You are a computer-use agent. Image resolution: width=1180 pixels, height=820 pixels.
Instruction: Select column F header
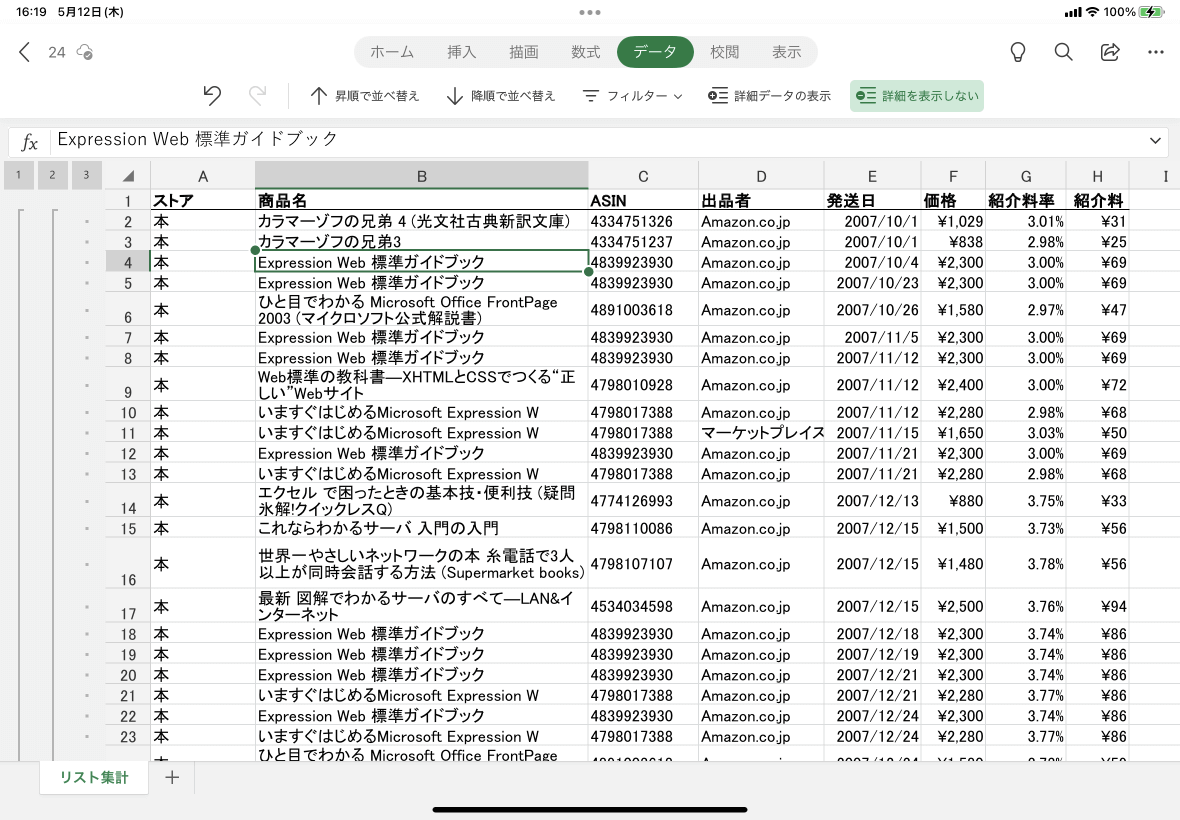[x=953, y=176]
